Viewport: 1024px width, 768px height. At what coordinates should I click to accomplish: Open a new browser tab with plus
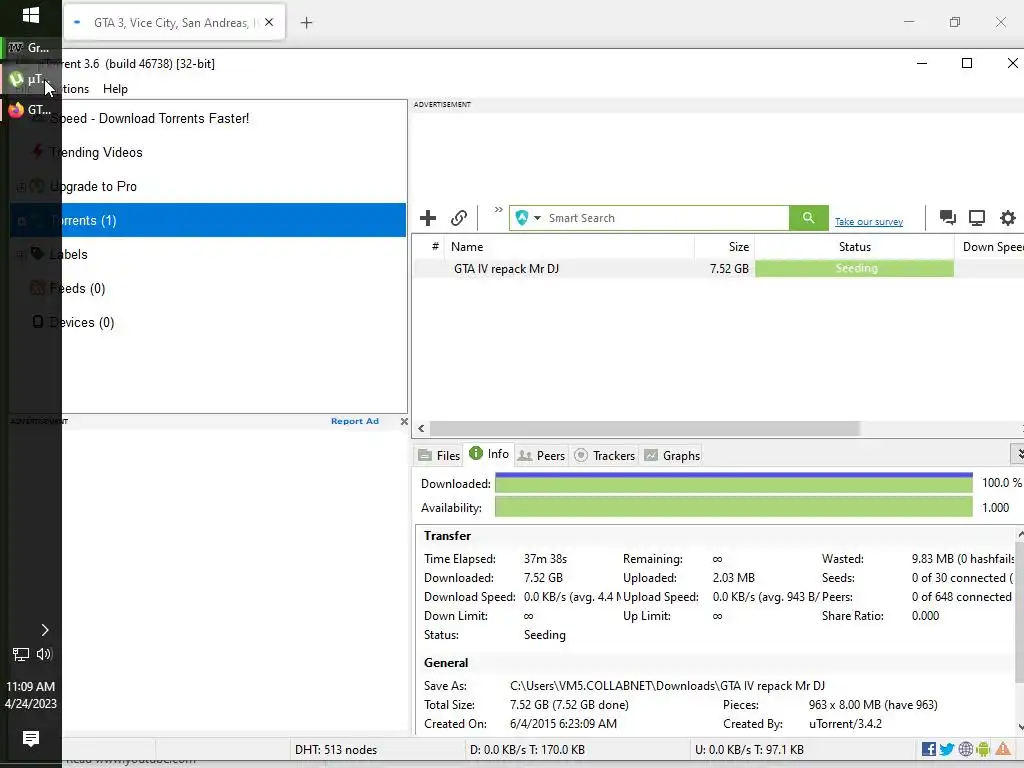306,23
